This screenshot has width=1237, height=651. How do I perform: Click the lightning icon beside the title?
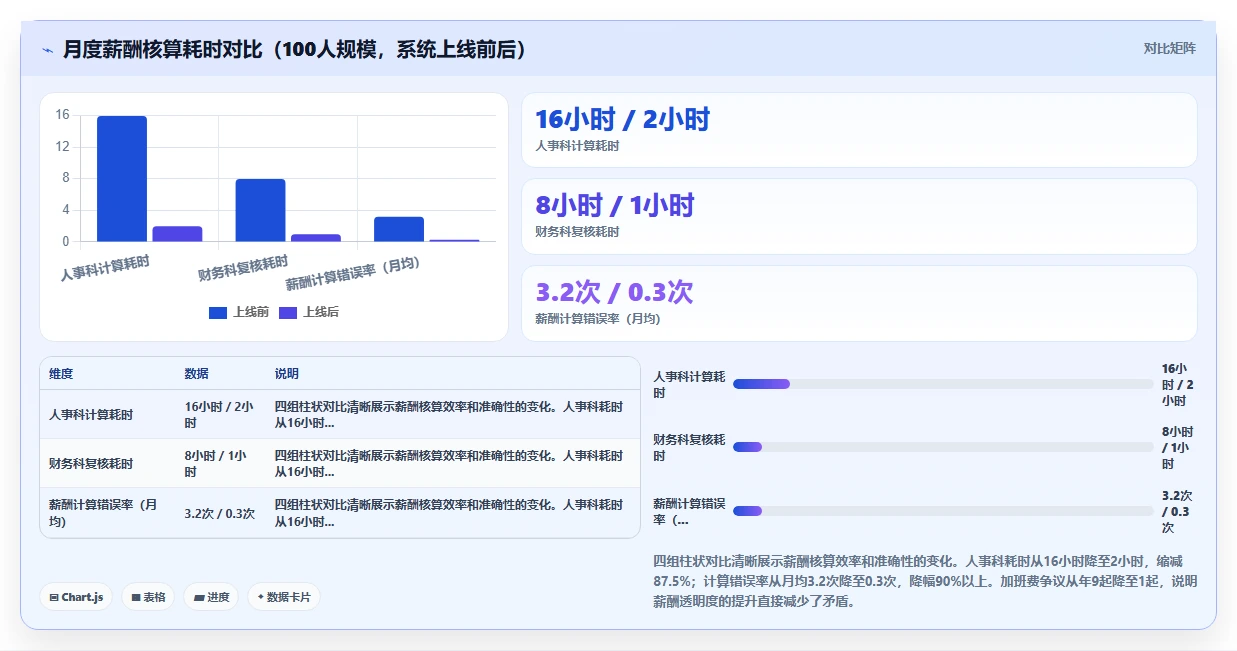click(x=48, y=49)
